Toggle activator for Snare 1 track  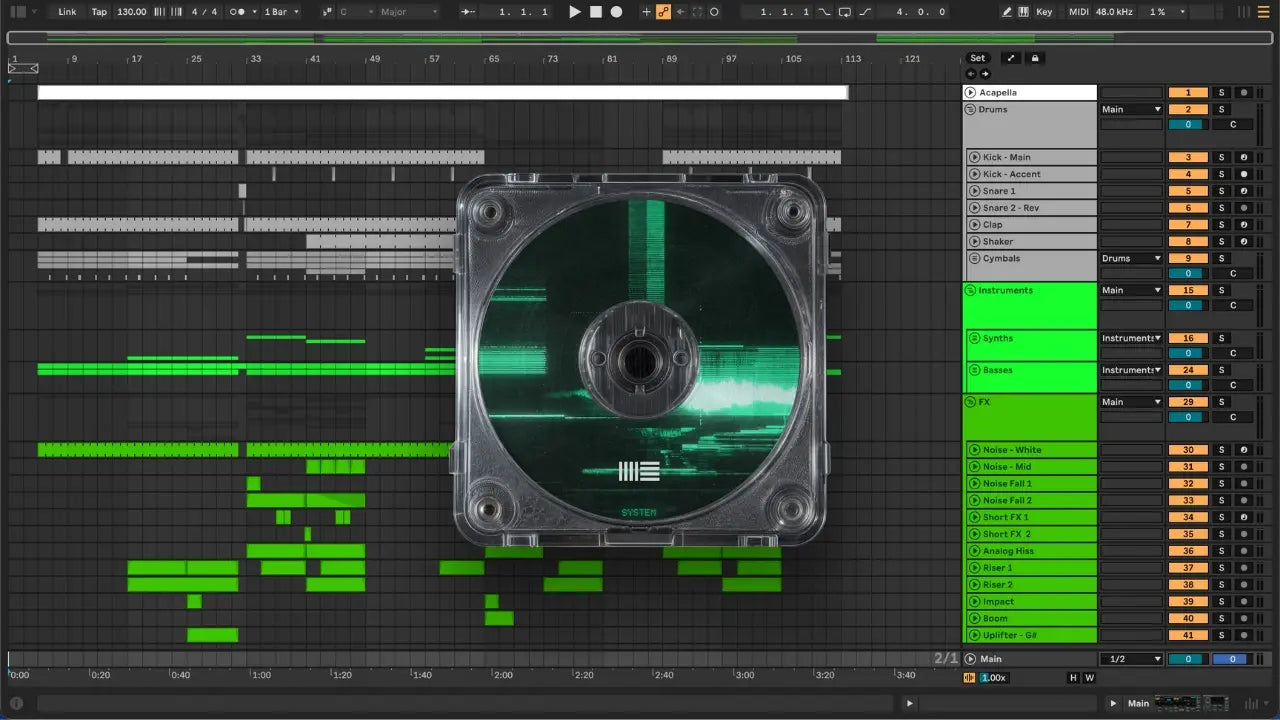coord(1188,191)
